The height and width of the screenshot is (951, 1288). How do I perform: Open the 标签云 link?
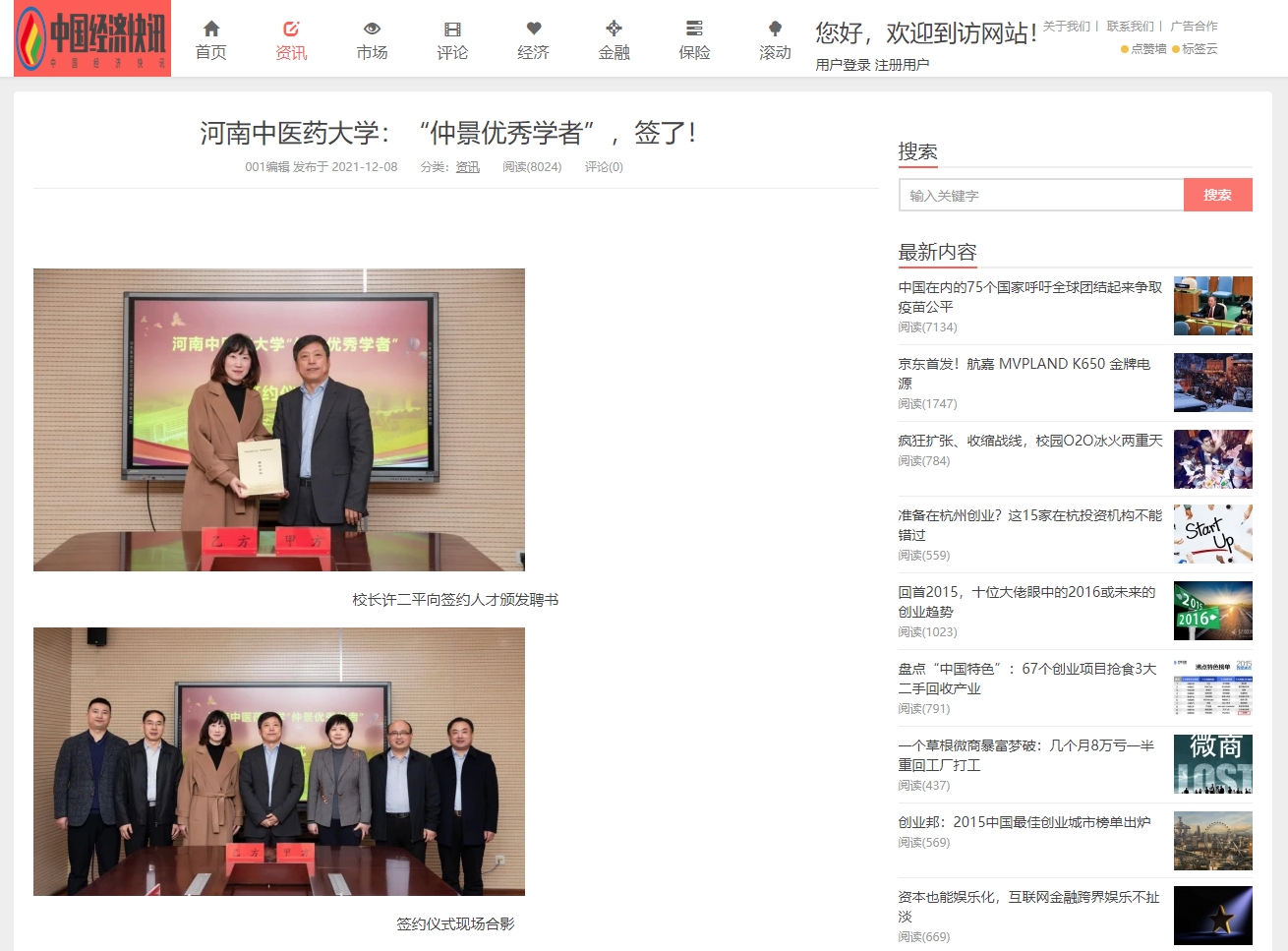pos(1200,49)
